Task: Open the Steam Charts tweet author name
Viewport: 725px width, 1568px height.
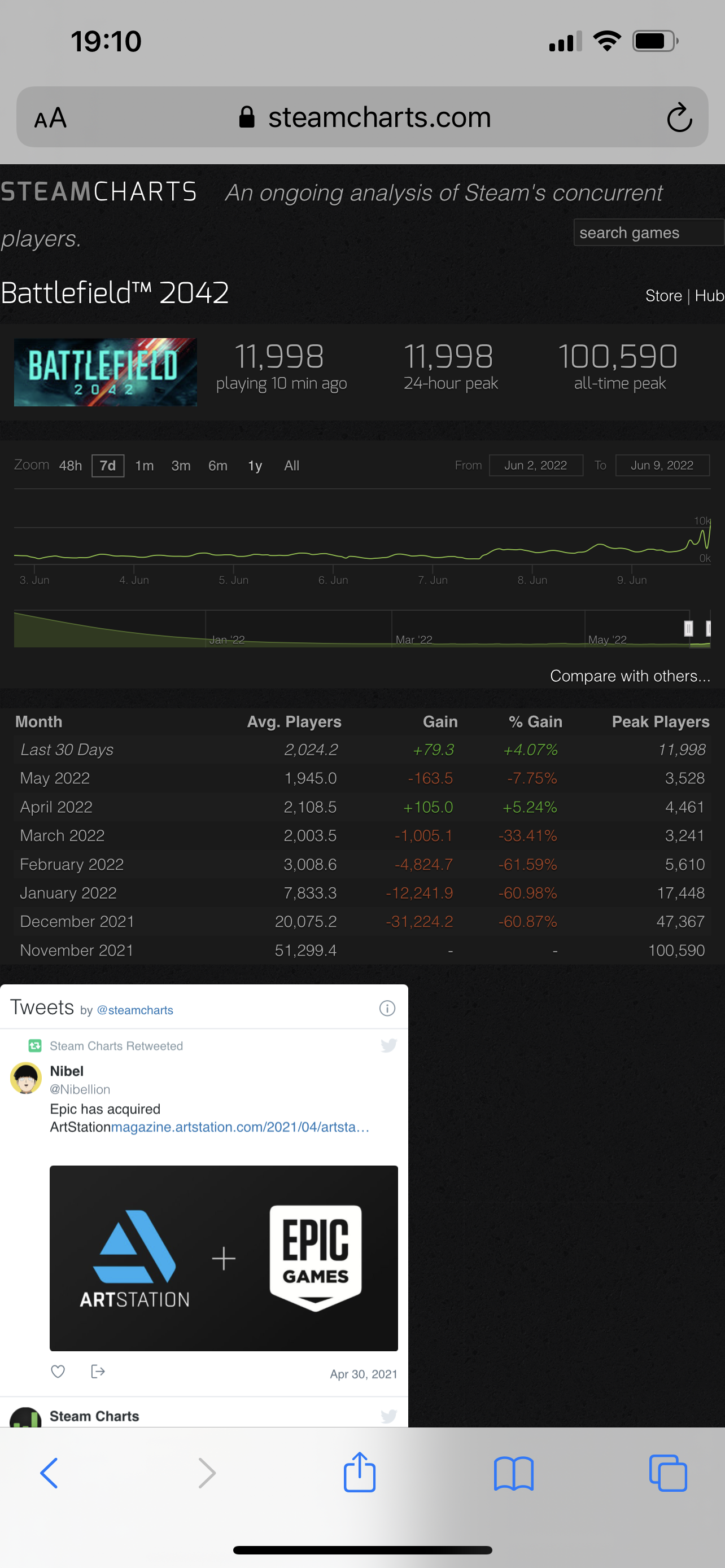Action: point(94,1416)
